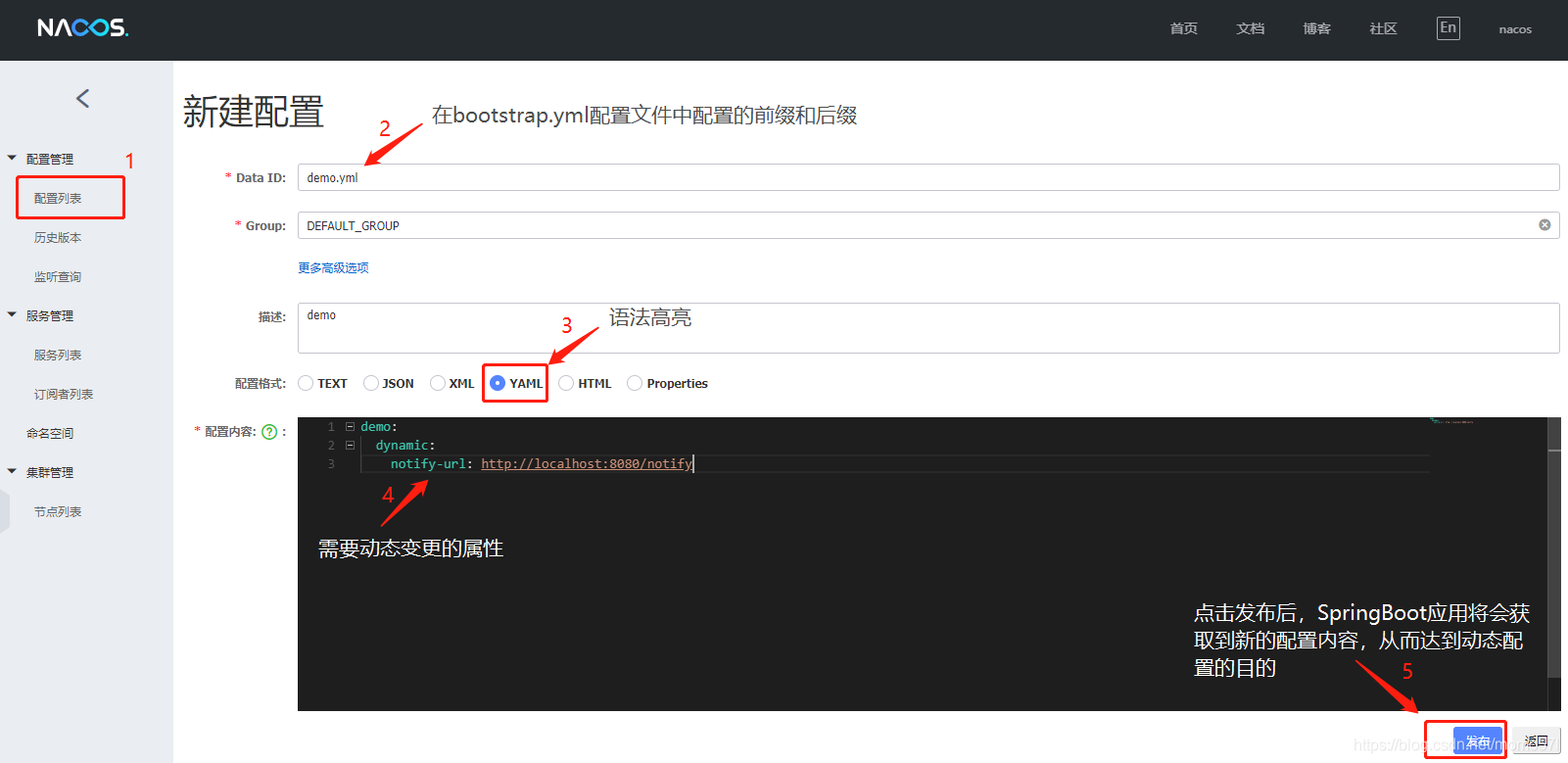Open 节点列表 in the sidebar
This screenshot has width=1568, height=763.
(x=58, y=511)
